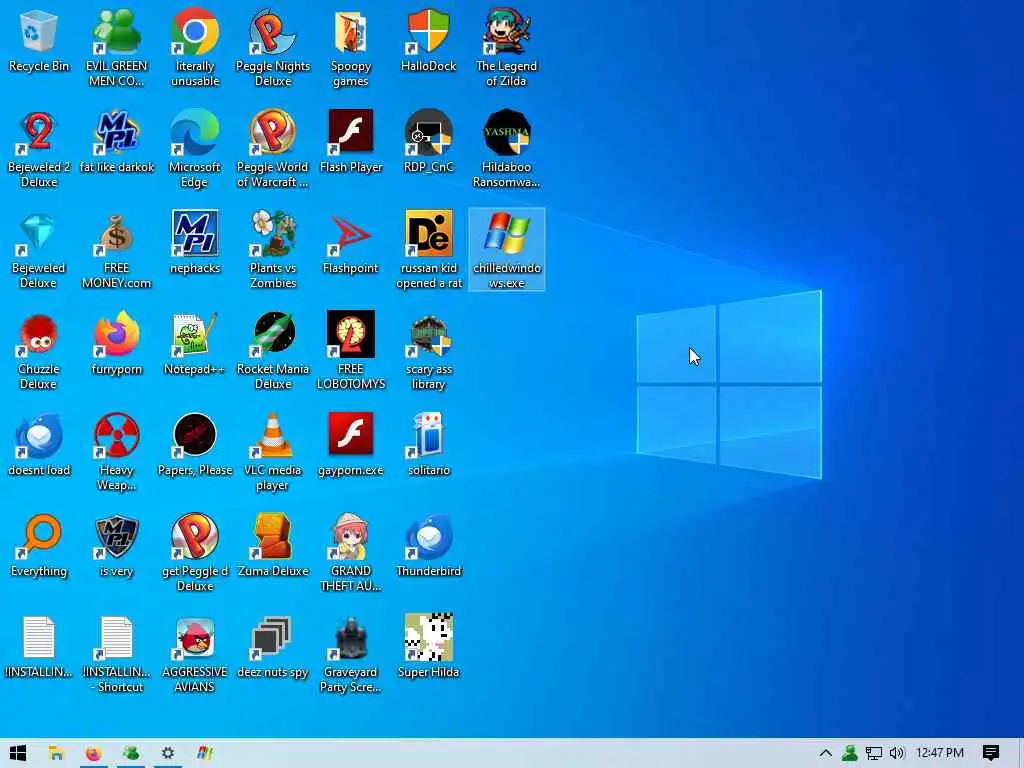
Task: Select the Microsoft Edge shortcut
Action: pos(195,148)
